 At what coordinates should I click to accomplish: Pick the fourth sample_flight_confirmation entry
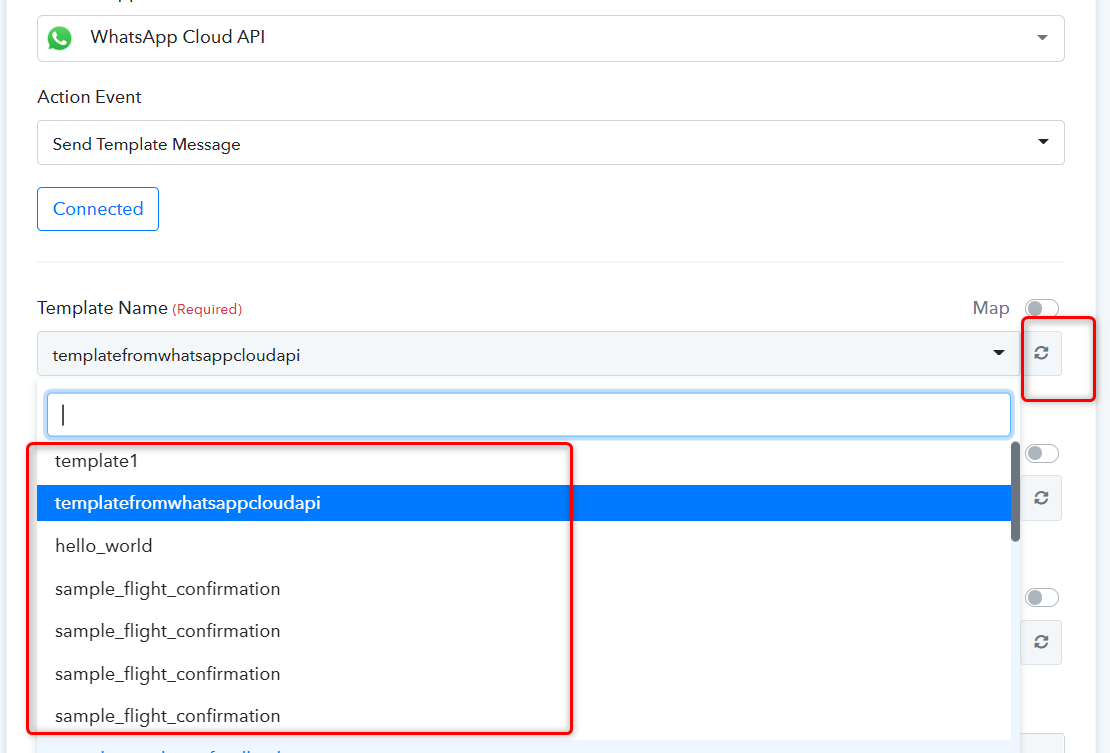click(x=524, y=716)
